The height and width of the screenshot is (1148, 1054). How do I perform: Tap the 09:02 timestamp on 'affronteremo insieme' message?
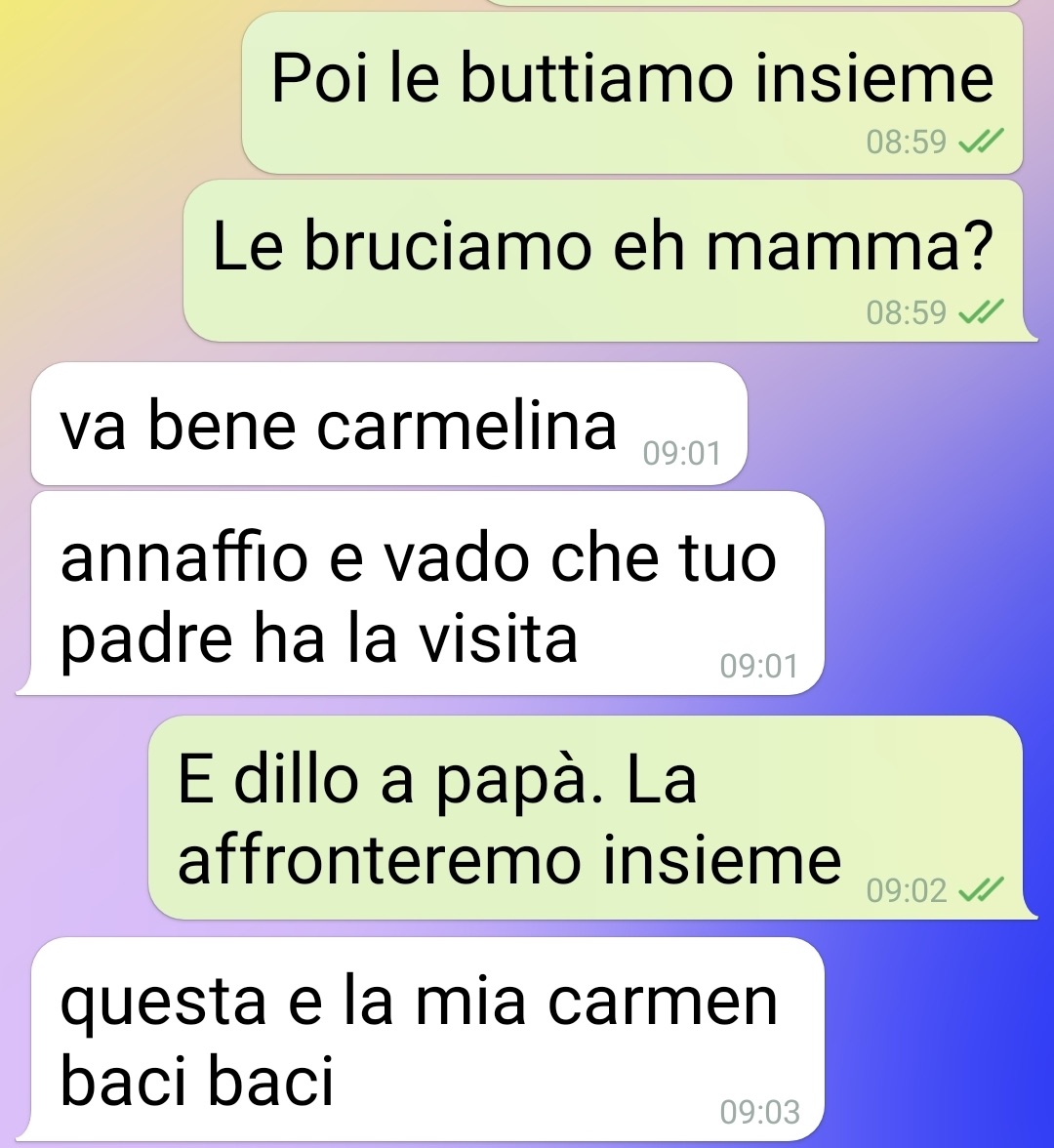[x=906, y=890]
